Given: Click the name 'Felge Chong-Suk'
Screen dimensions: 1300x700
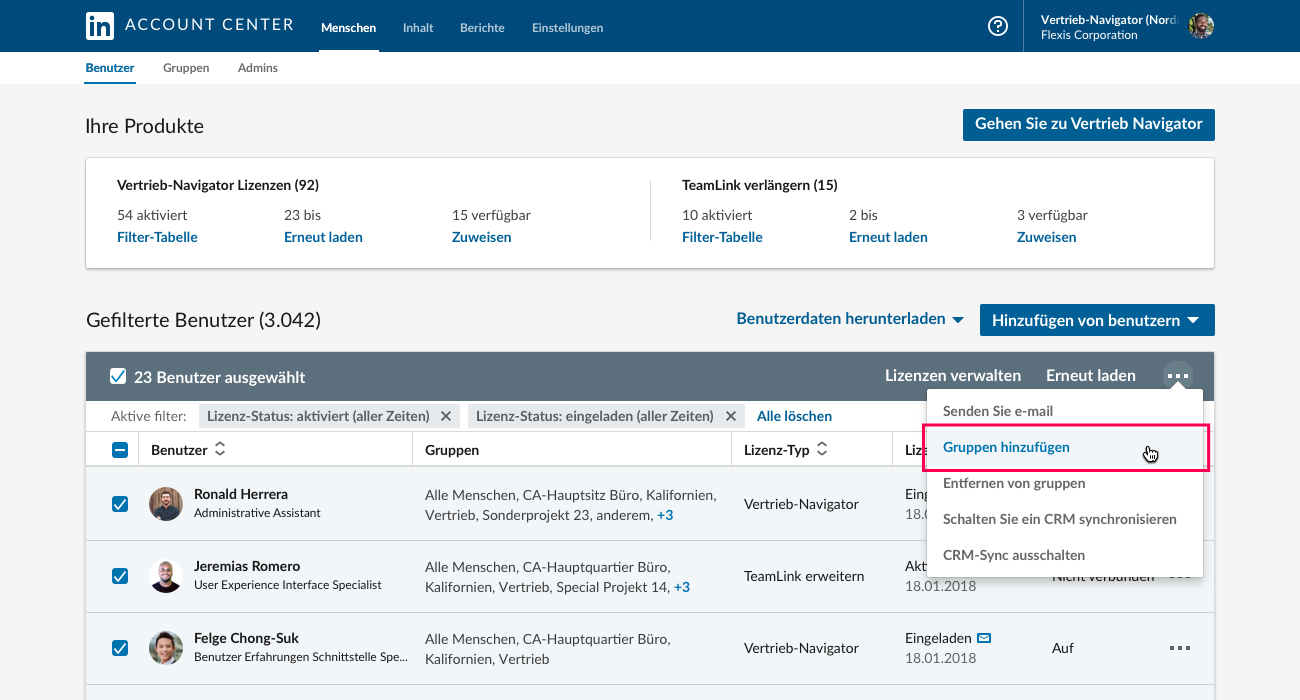Looking at the screenshot, I should pos(246,638).
